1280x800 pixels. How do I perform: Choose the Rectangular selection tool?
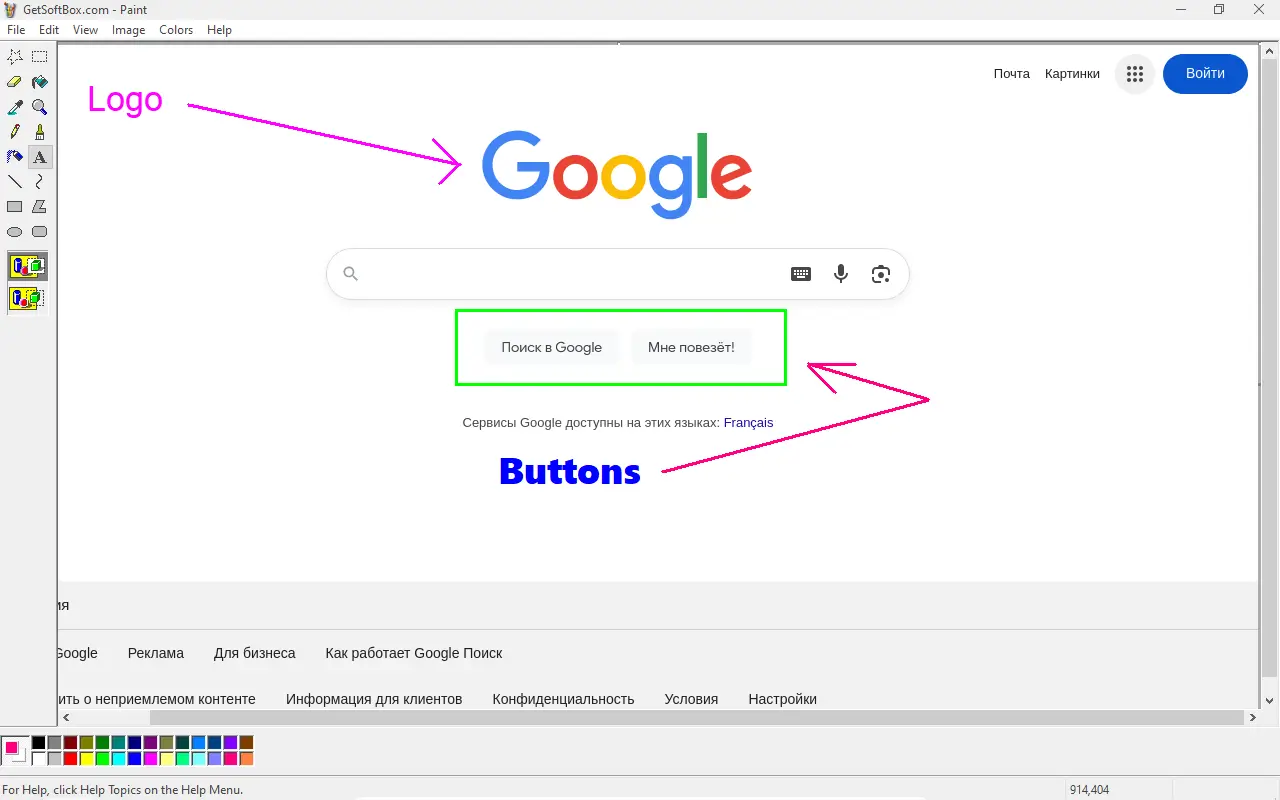coord(40,57)
